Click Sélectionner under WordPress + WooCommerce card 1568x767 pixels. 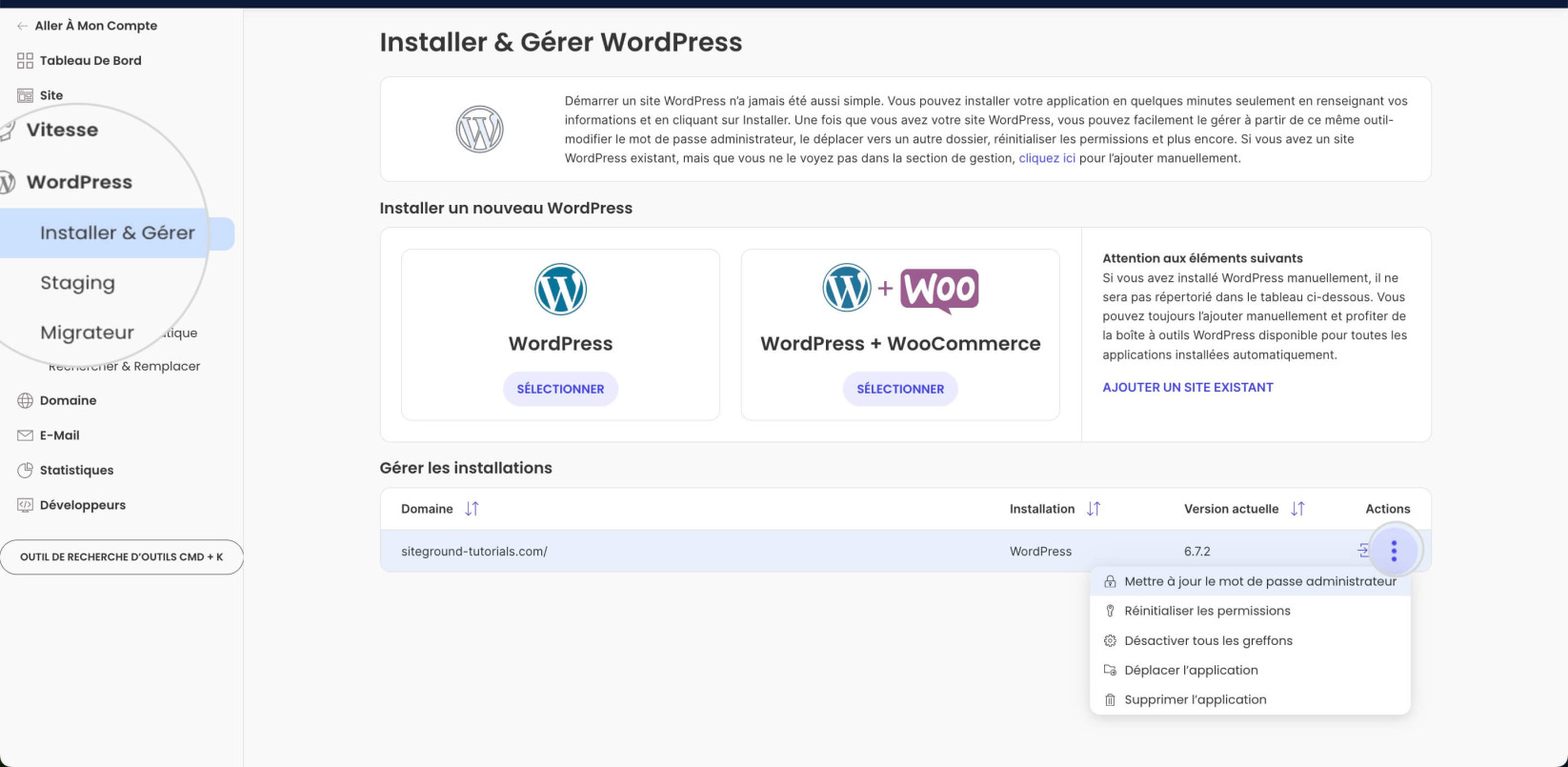(x=900, y=389)
